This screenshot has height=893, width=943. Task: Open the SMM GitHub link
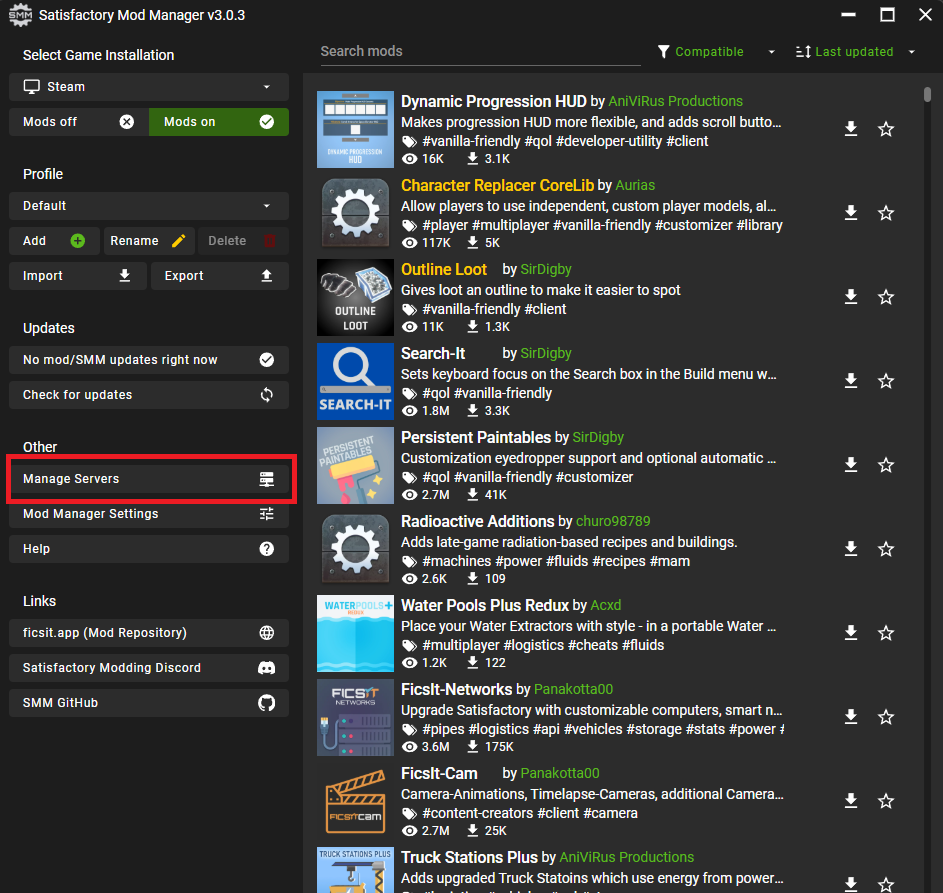tap(149, 703)
